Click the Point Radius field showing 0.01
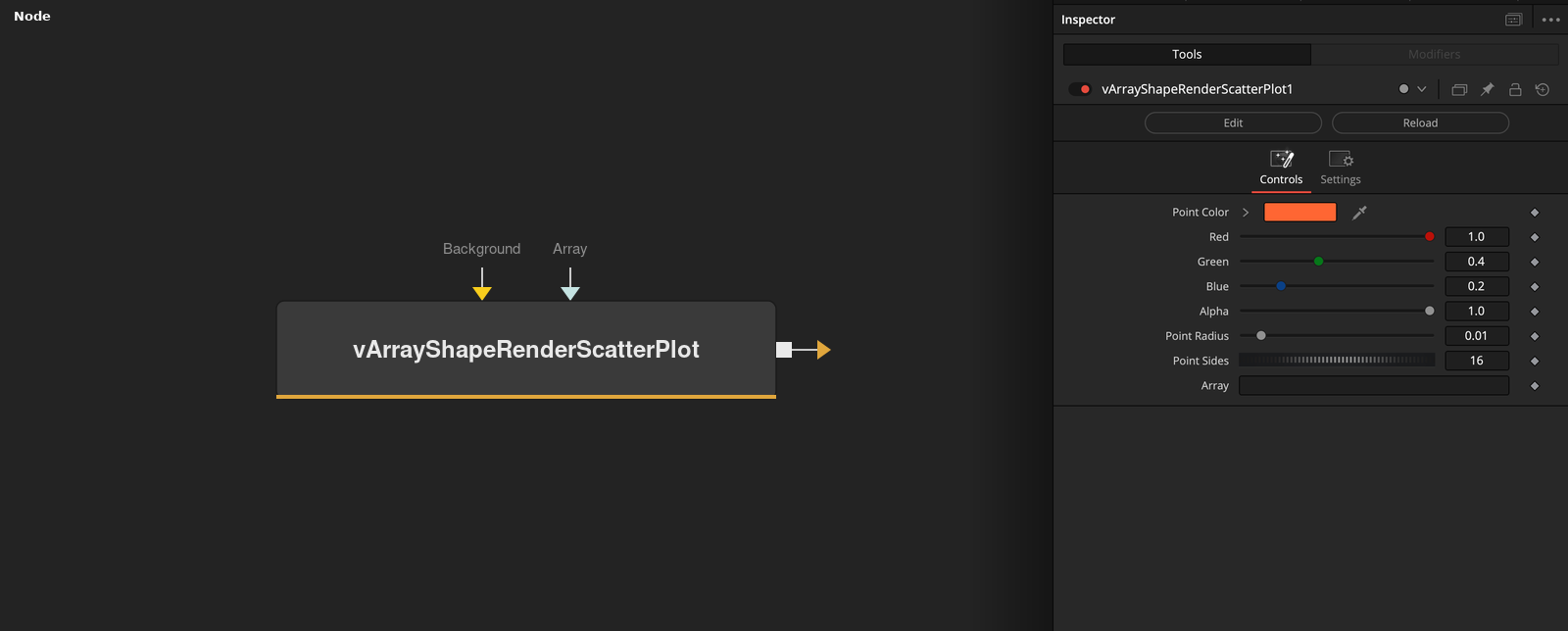This screenshot has height=631, width=1568. coord(1477,336)
